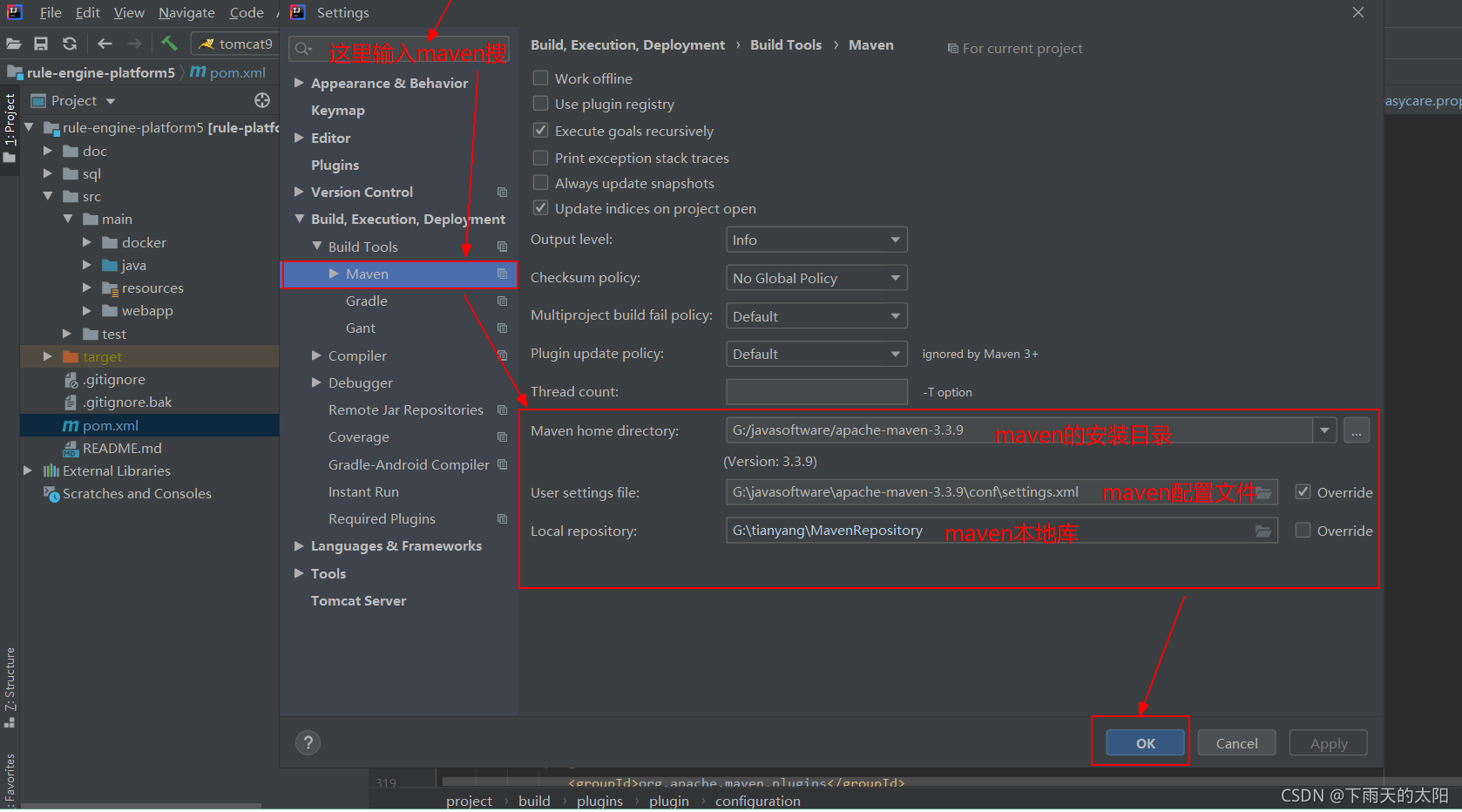Click the Apply button
1462x812 pixels.
coord(1329,743)
